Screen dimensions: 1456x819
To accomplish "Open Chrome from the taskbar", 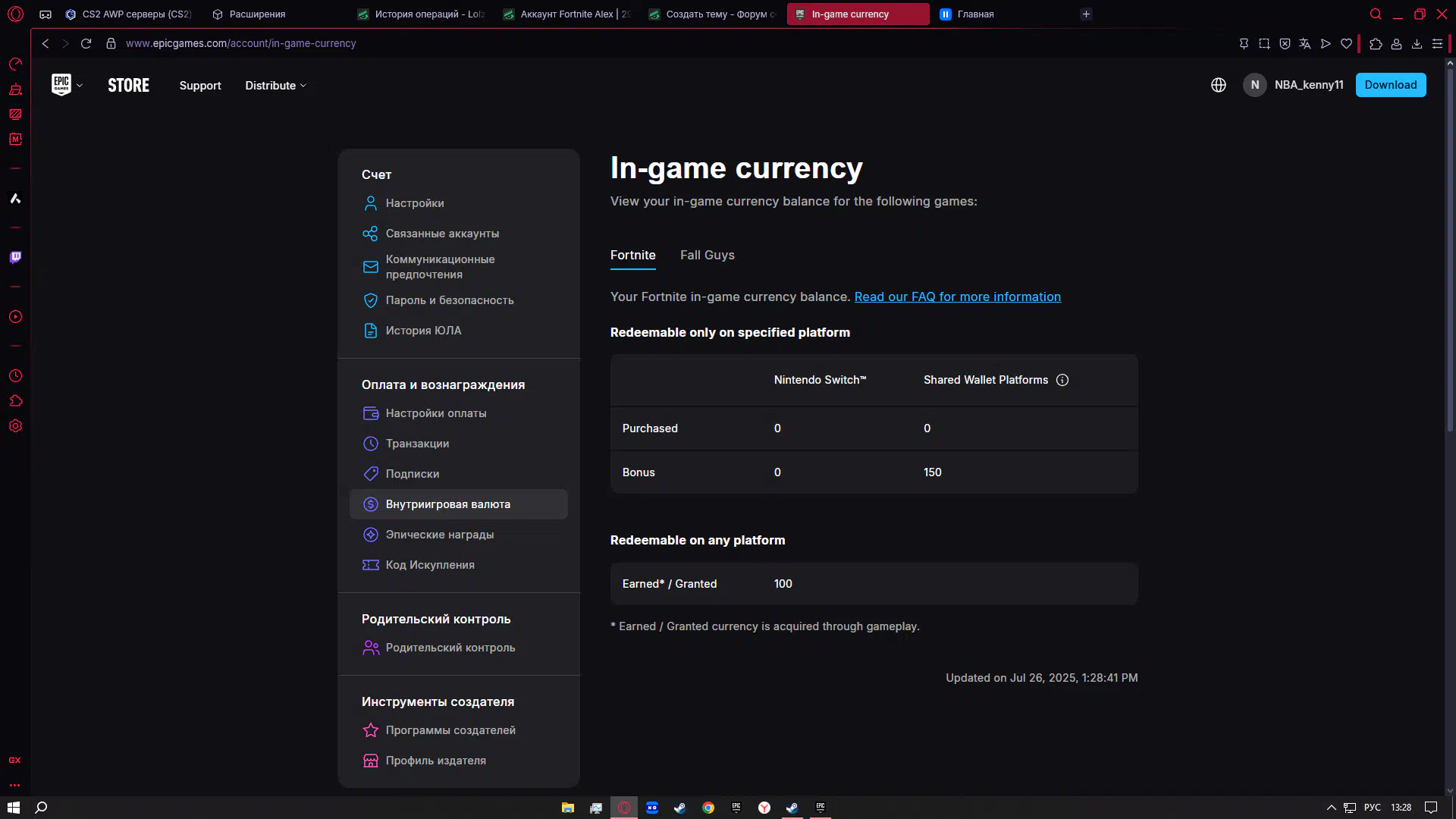I will (708, 808).
